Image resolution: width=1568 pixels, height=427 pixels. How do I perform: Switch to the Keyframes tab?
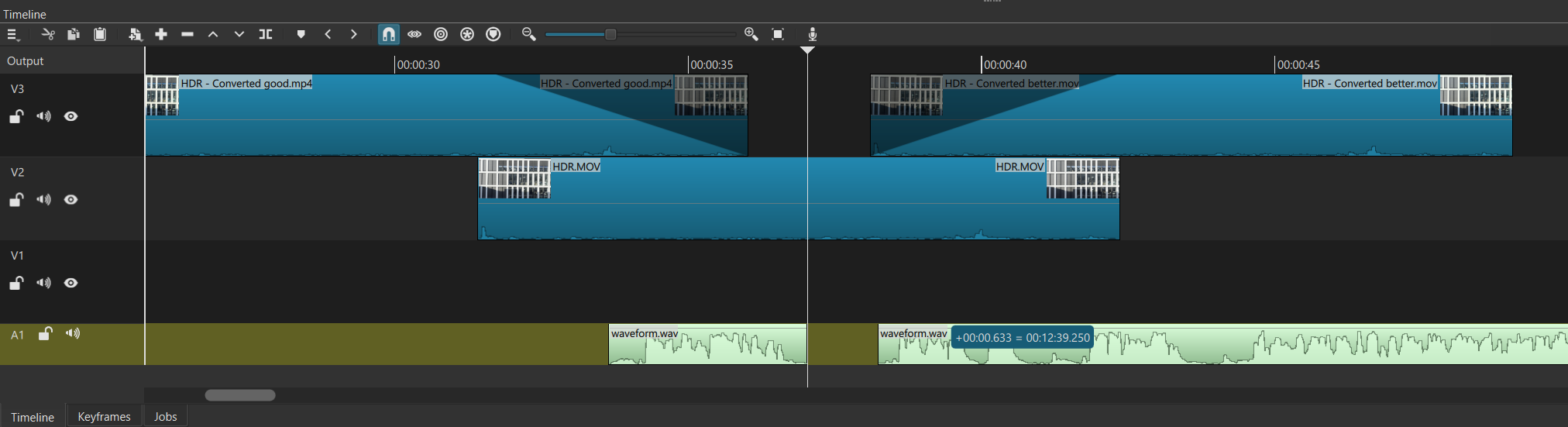pyautogui.click(x=104, y=417)
